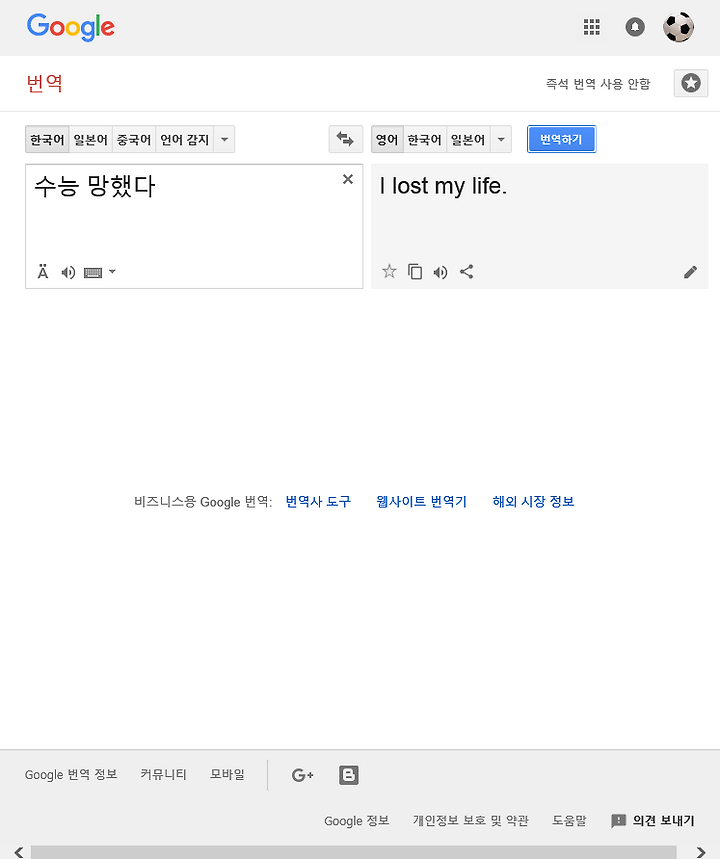Select 중국어 as source language
This screenshot has width=720, height=859.
tap(134, 140)
